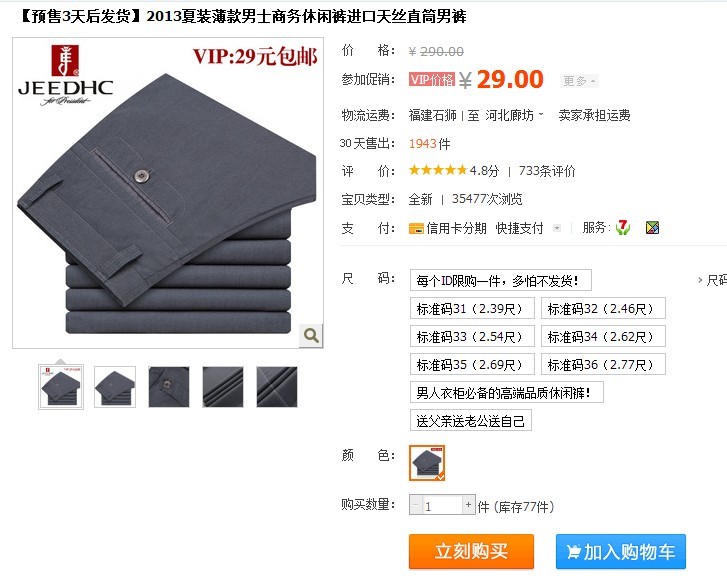727x576 pixels.
Task: Choose size 标准码36 (2.77尺)
Action: [603, 365]
